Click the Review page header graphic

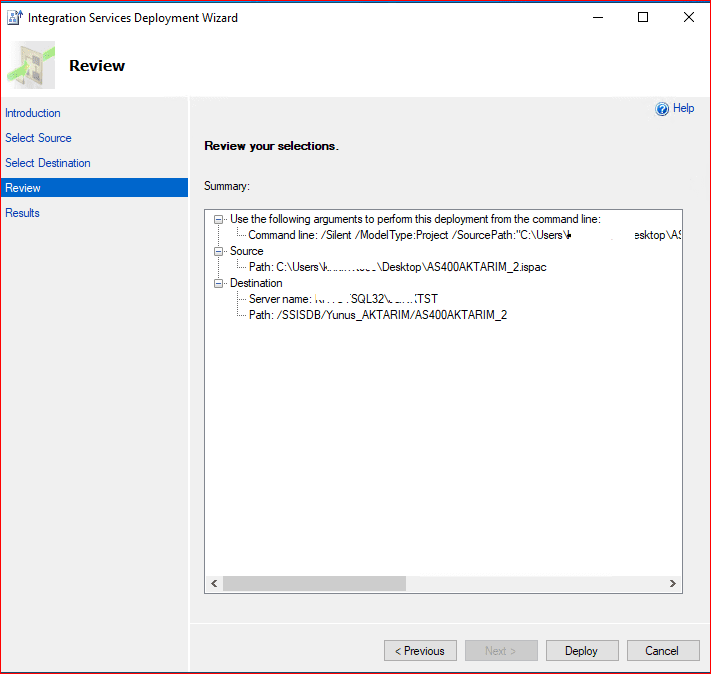[x=29, y=65]
